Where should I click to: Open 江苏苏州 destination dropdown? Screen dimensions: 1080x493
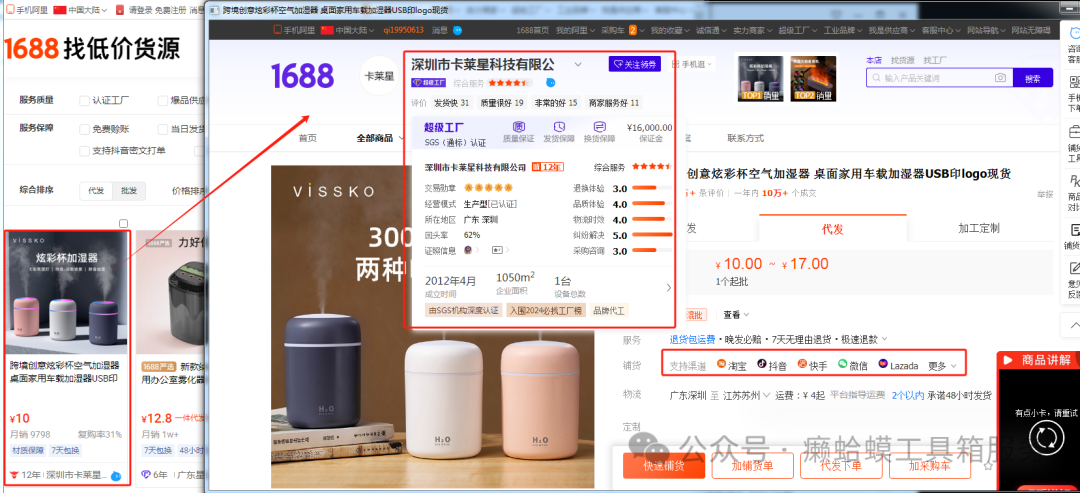(746, 395)
